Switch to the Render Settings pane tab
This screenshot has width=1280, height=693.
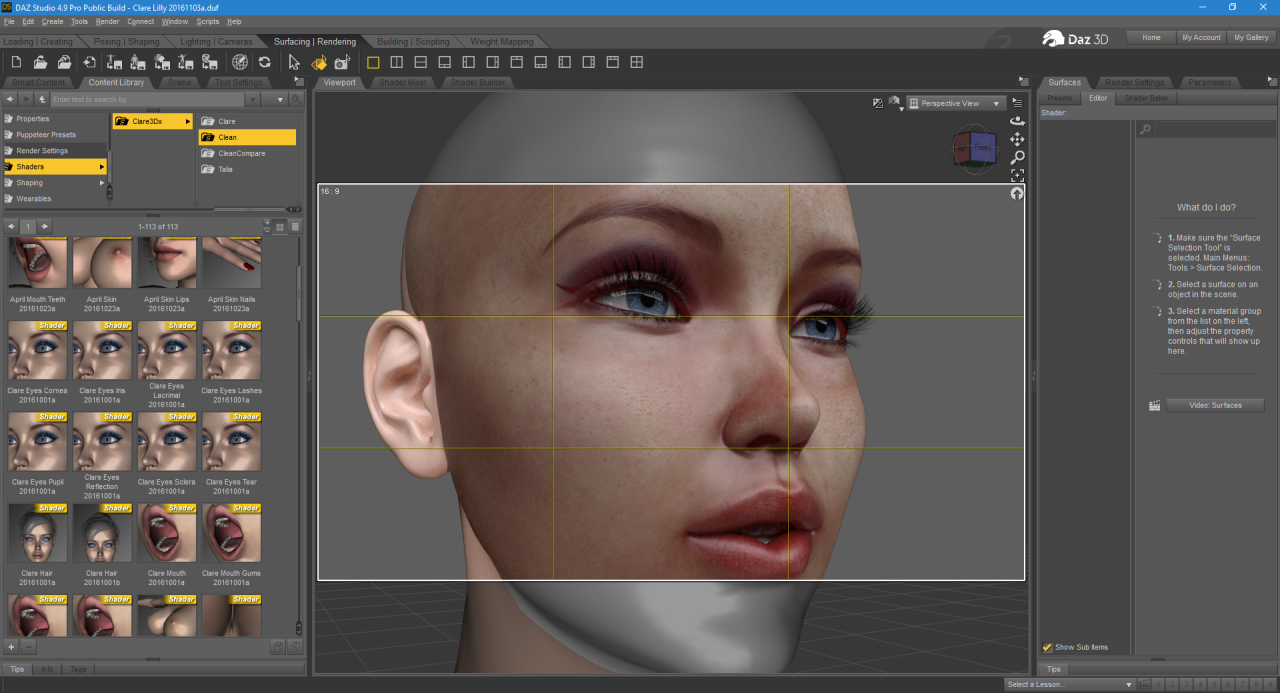click(1134, 82)
